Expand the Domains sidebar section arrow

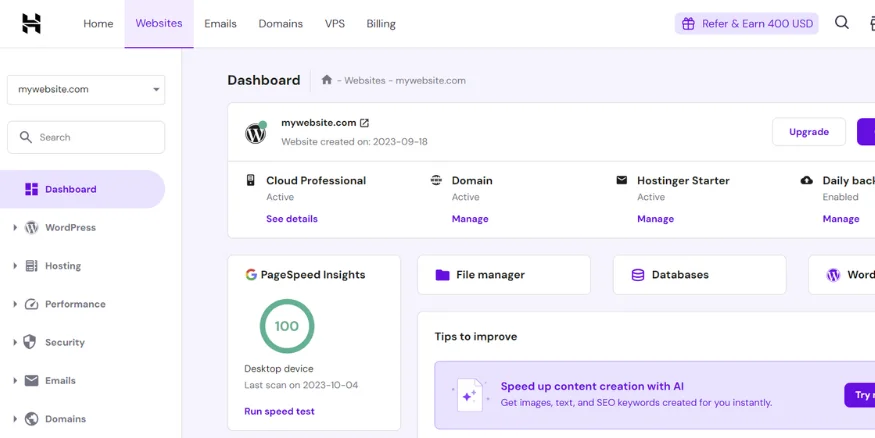(x=15, y=418)
